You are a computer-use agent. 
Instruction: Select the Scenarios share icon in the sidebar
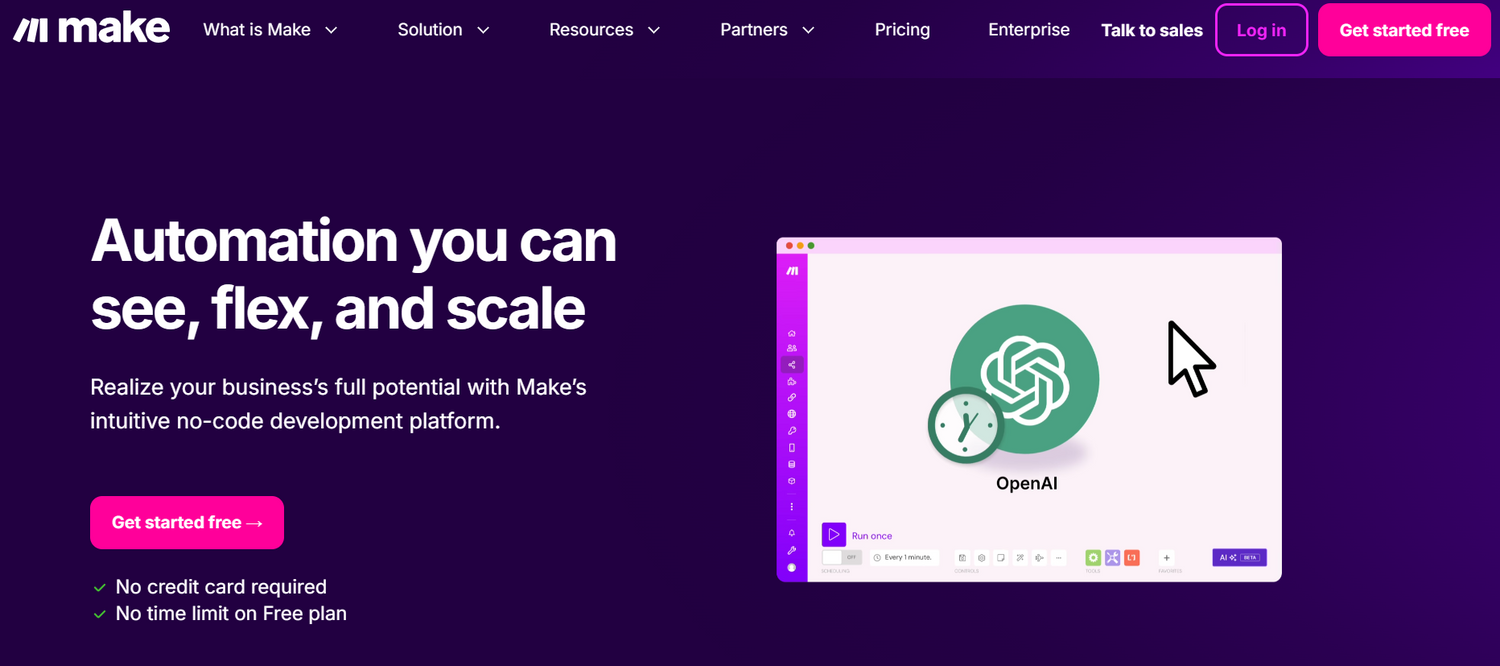point(792,365)
